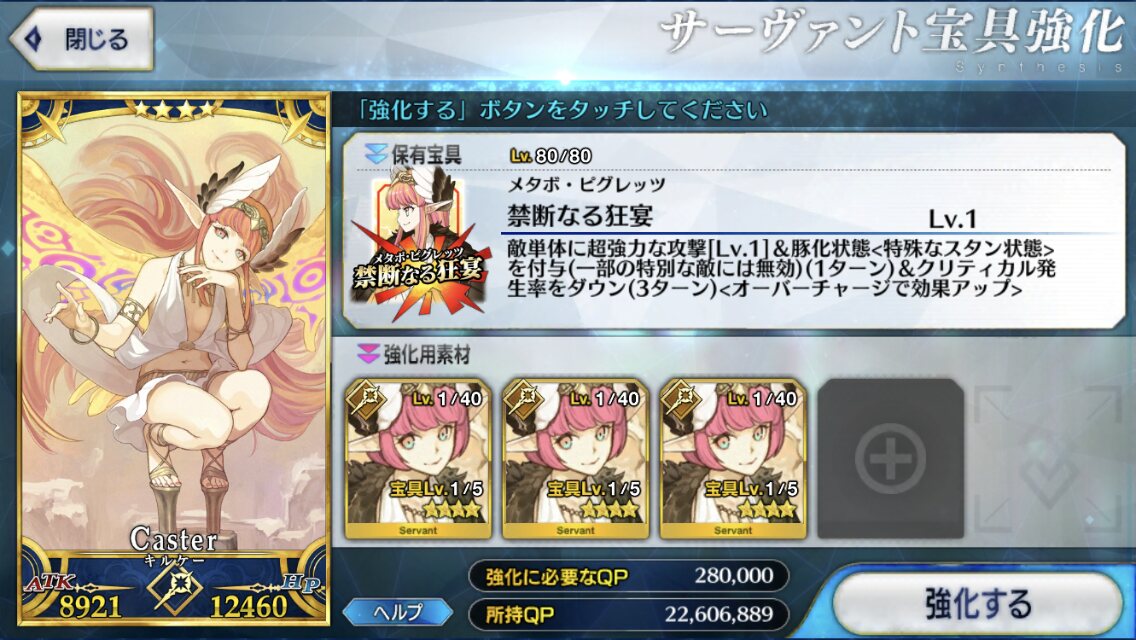Tap the Caster class icon on card

click(x=174, y=590)
